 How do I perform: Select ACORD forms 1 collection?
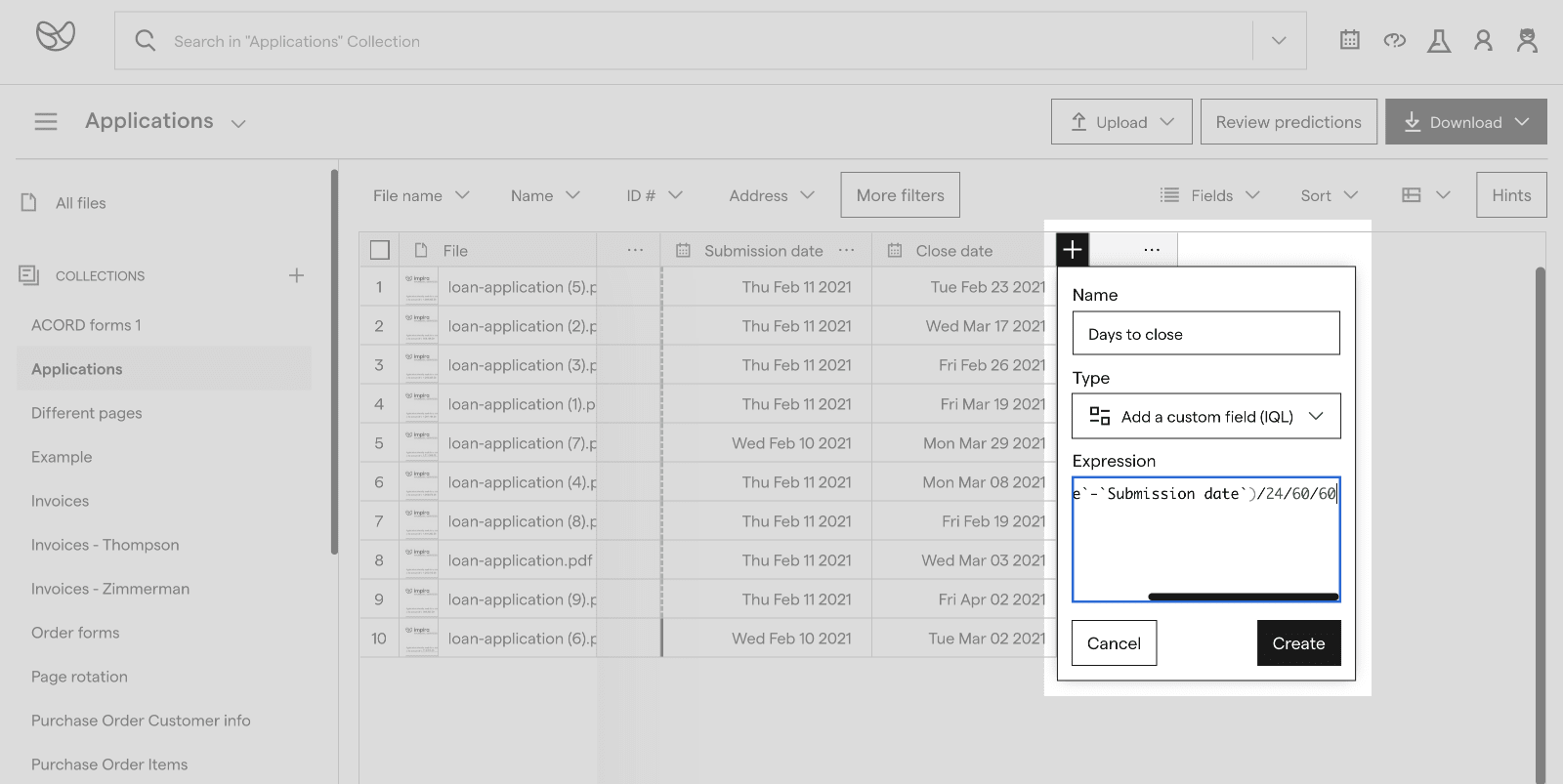[x=86, y=325]
